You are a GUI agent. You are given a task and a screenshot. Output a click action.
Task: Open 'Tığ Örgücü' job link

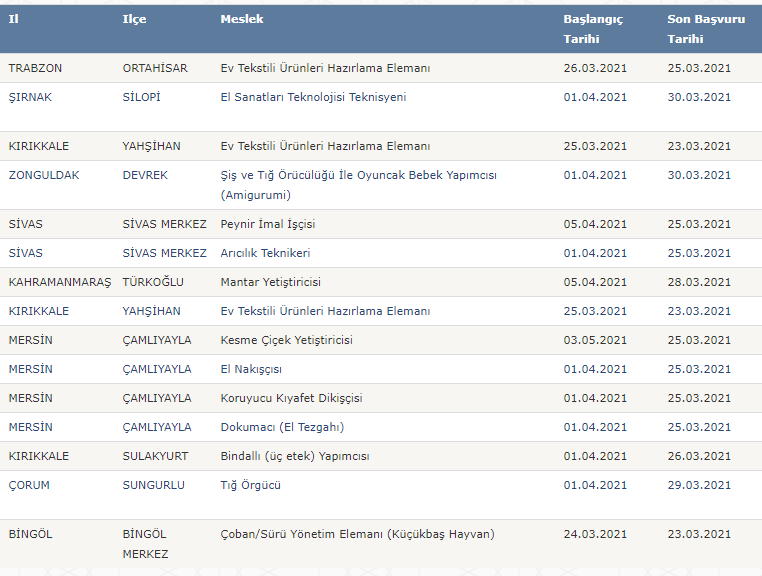click(251, 485)
